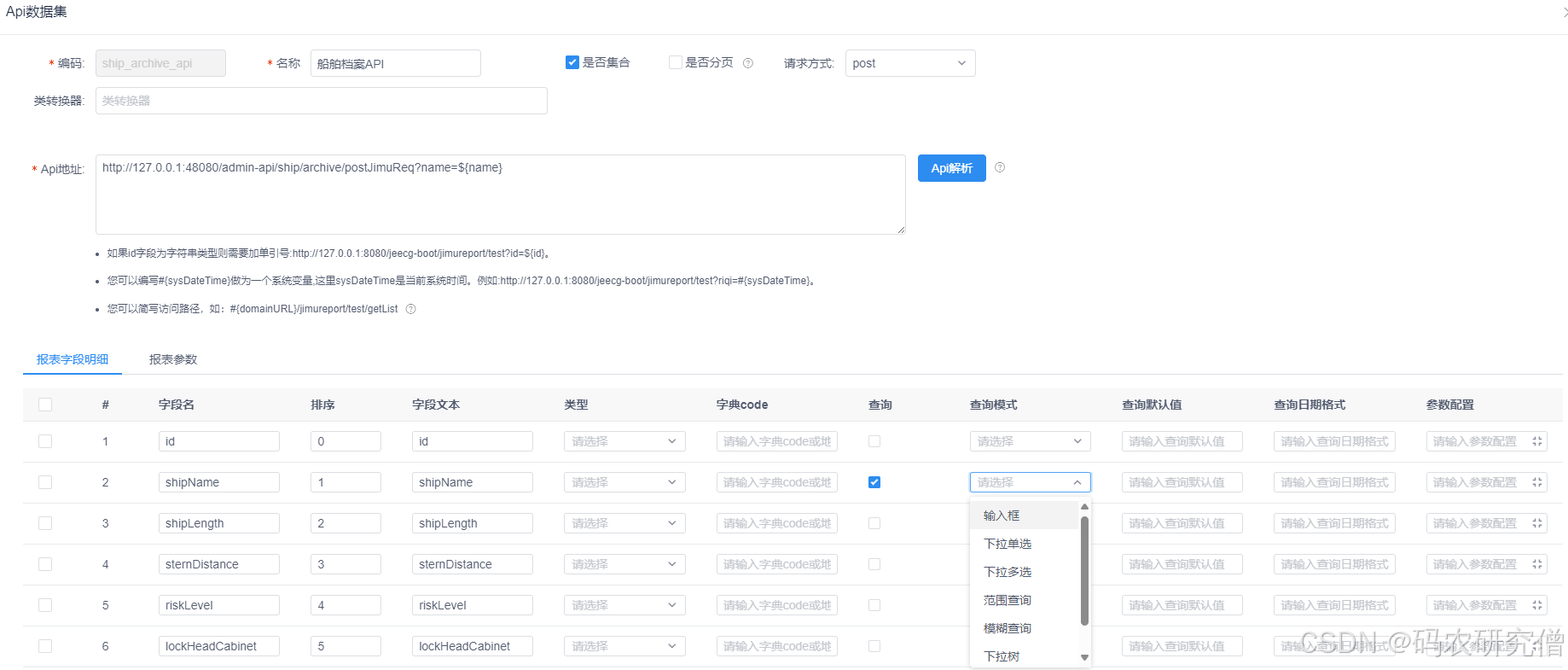The width and height of the screenshot is (1568, 670).
Task: Click the Api解析 button
Action: (x=952, y=168)
